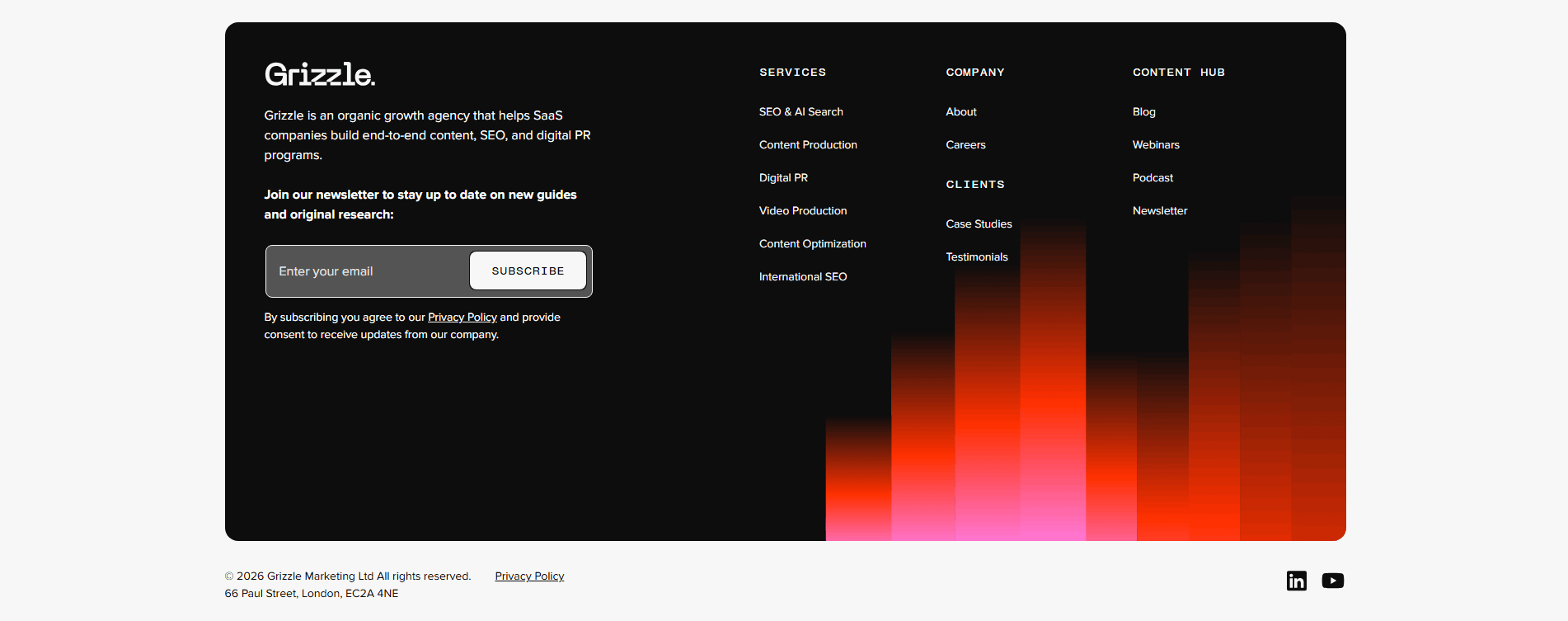This screenshot has width=1568, height=621.
Task: View Testimonials page
Action: 976,256
